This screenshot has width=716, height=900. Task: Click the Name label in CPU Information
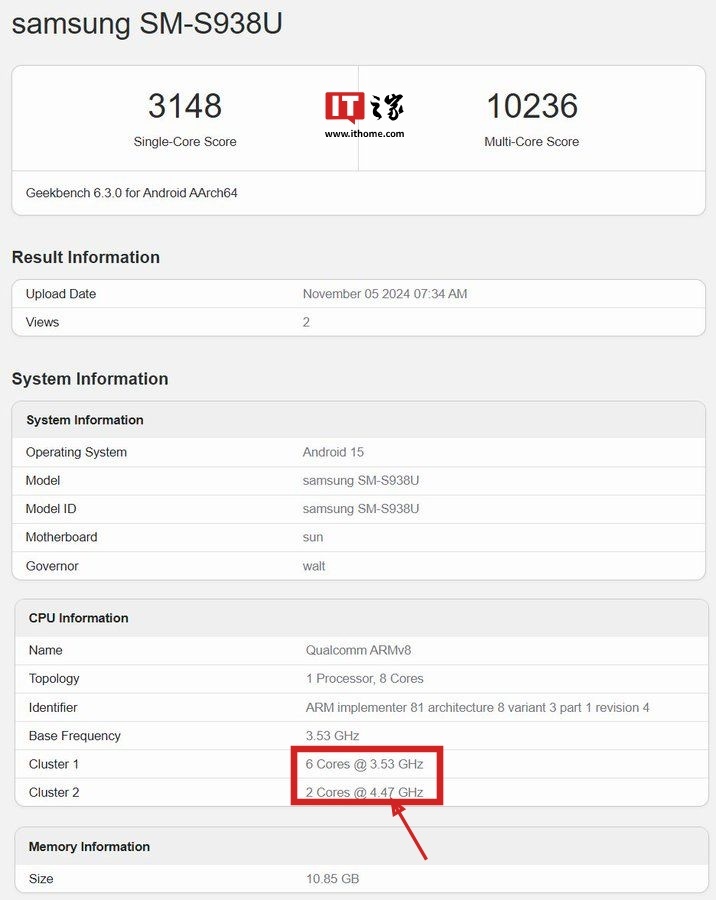pos(46,650)
